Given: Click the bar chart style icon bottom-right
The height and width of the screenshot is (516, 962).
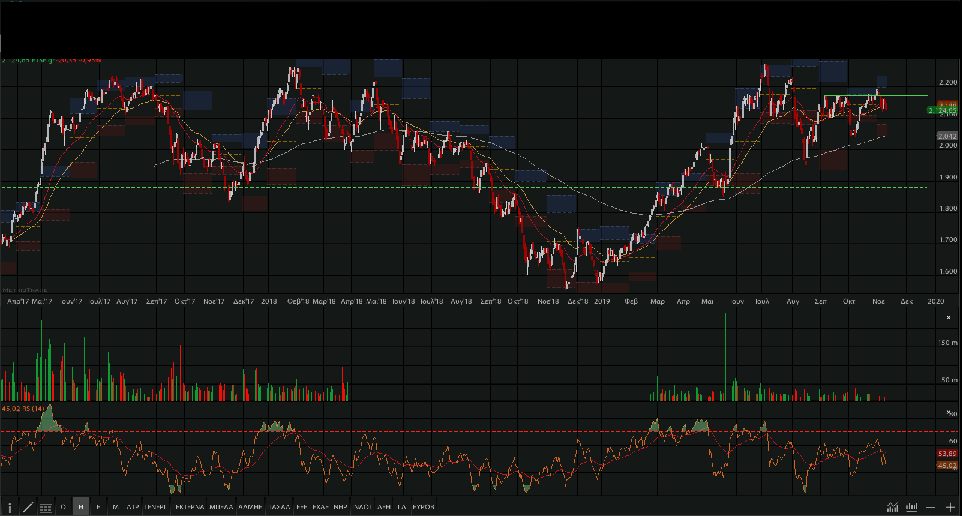Looking at the screenshot, I should tap(911, 507).
